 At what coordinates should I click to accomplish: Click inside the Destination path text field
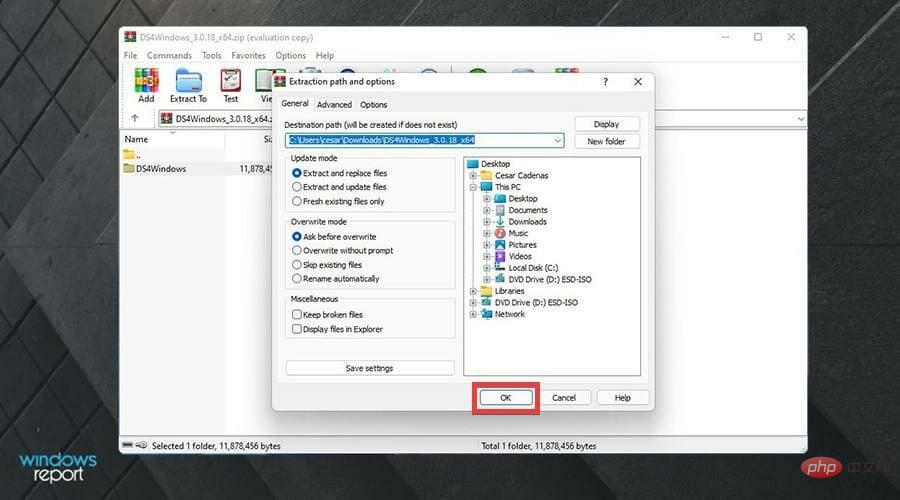(x=420, y=141)
